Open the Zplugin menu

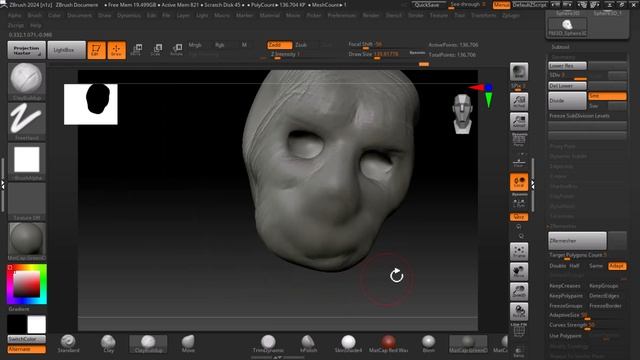[511, 16]
